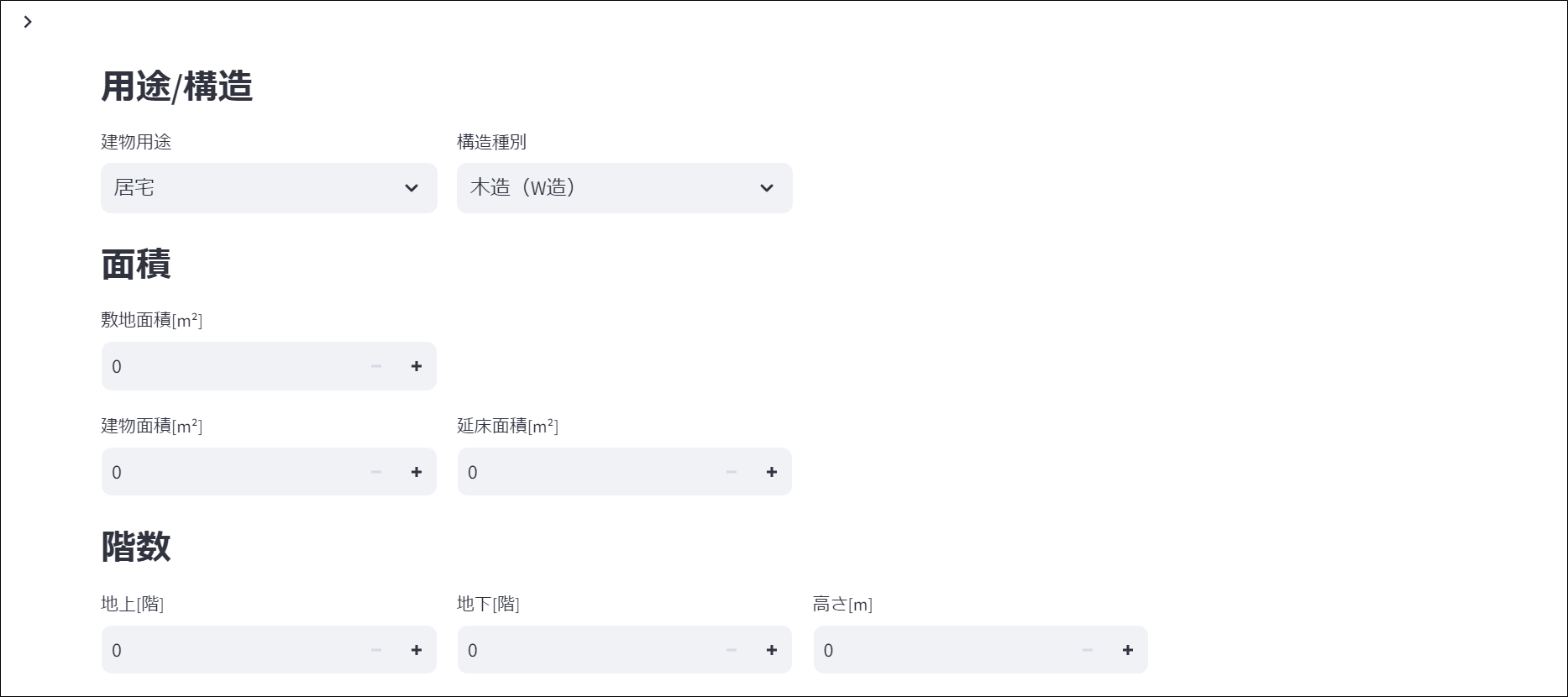This screenshot has height=697, width=1568.
Task: Expand the collapsed sidebar arrow
Action: (x=28, y=22)
